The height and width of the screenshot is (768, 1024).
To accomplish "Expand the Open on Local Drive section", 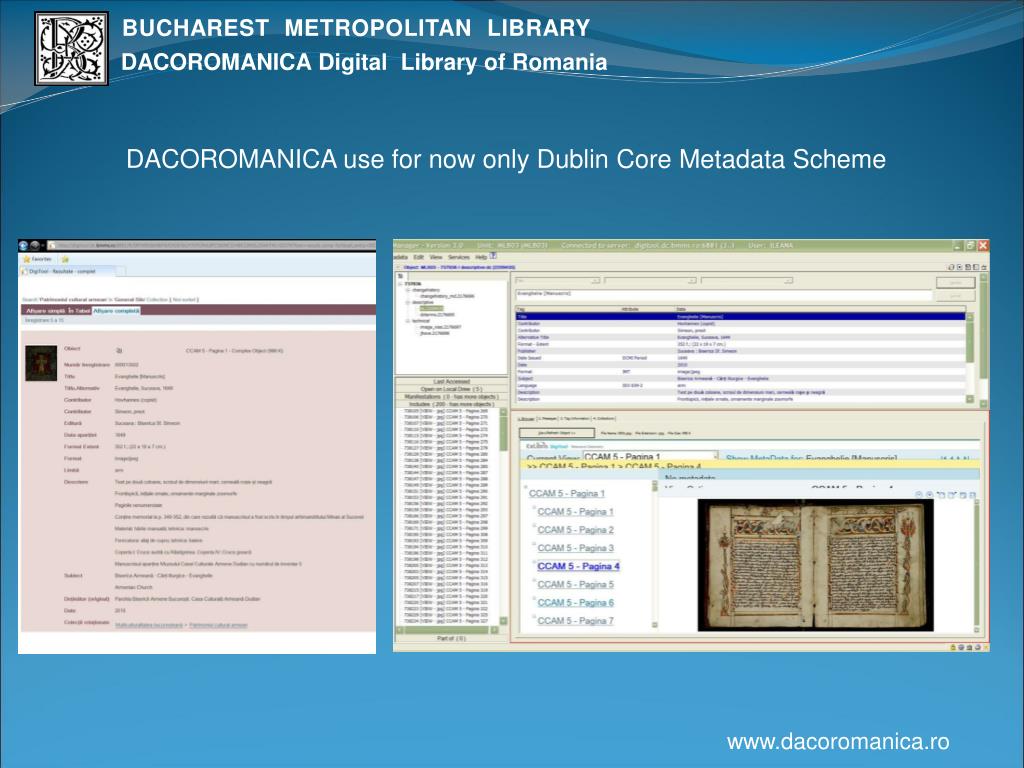I will pyautogui.click(x=451, y=389).
